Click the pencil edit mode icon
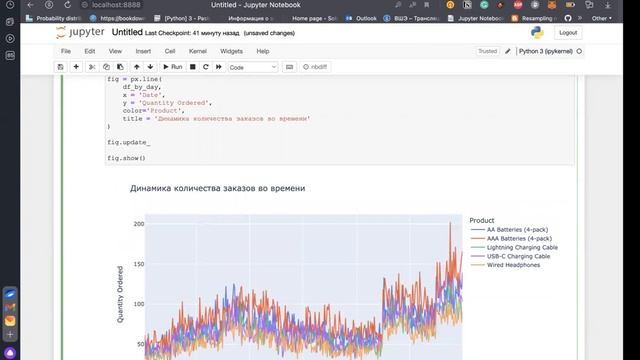The height and width of the screenshot is (360, 640). (508, 51)
